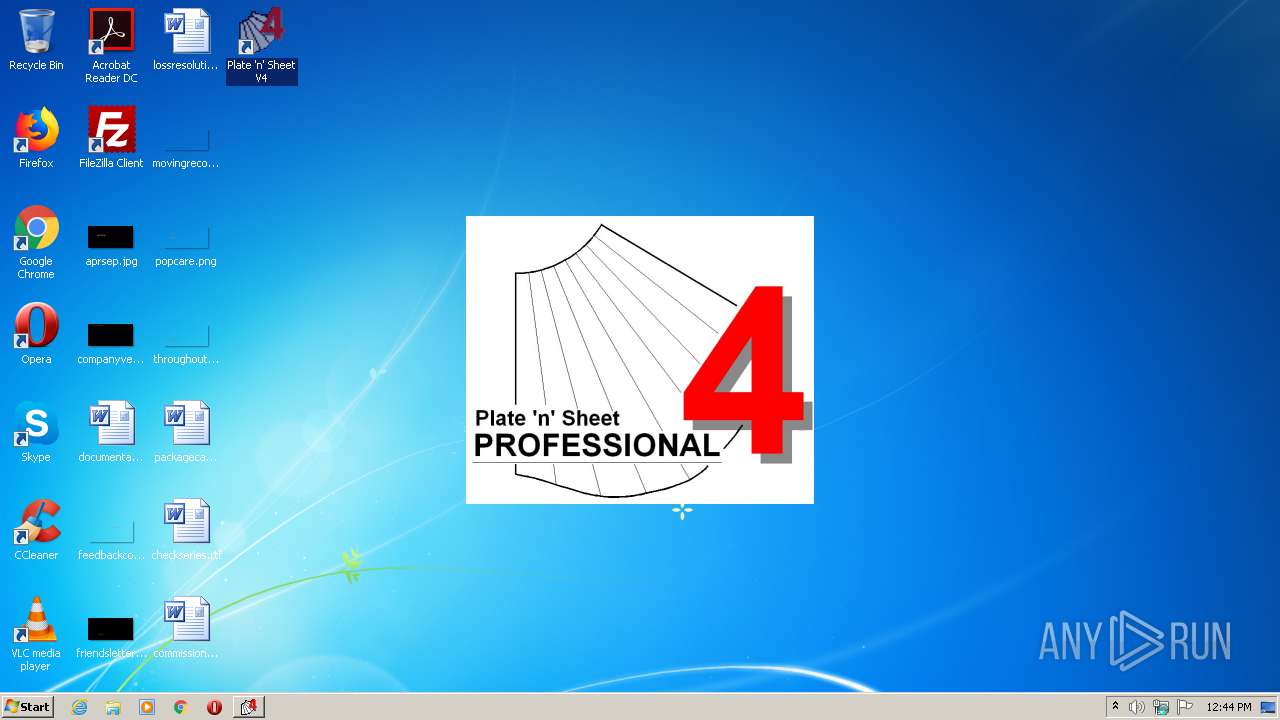Select the lossresoluti... Word document
The height and width of the screenshot is (720, 1280).
click(x=186, y=41)
